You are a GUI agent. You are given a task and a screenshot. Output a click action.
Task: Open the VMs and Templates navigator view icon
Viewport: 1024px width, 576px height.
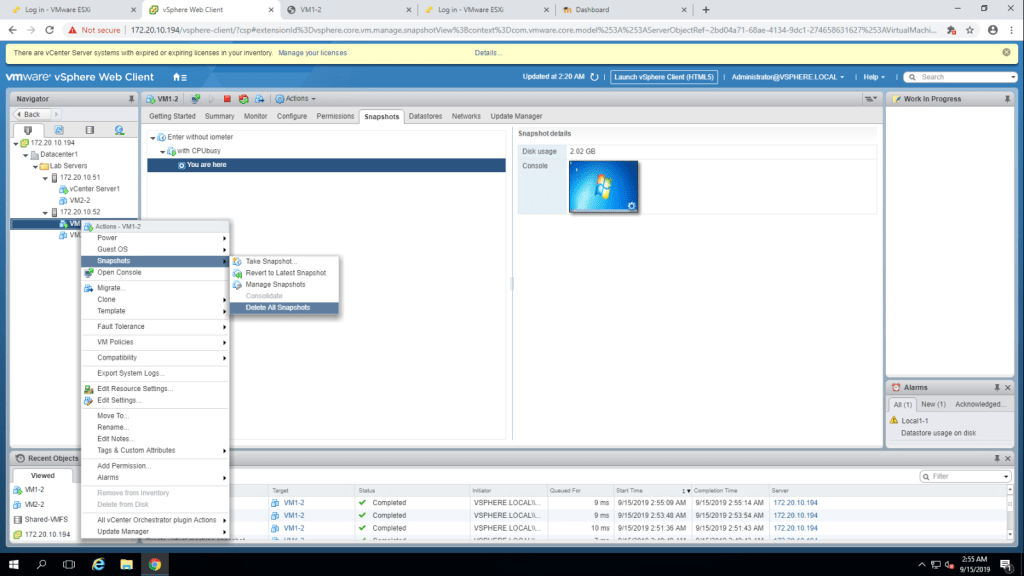point(59,130)
